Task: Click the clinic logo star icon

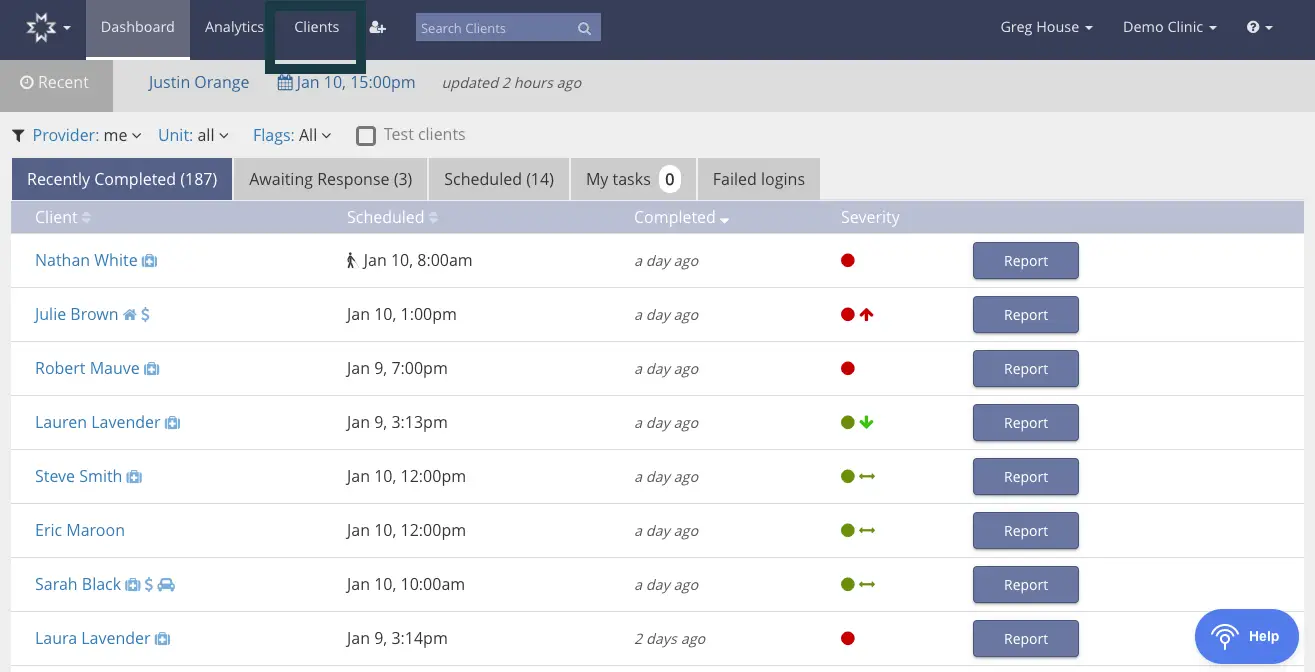Action: (x=41, y=27)
